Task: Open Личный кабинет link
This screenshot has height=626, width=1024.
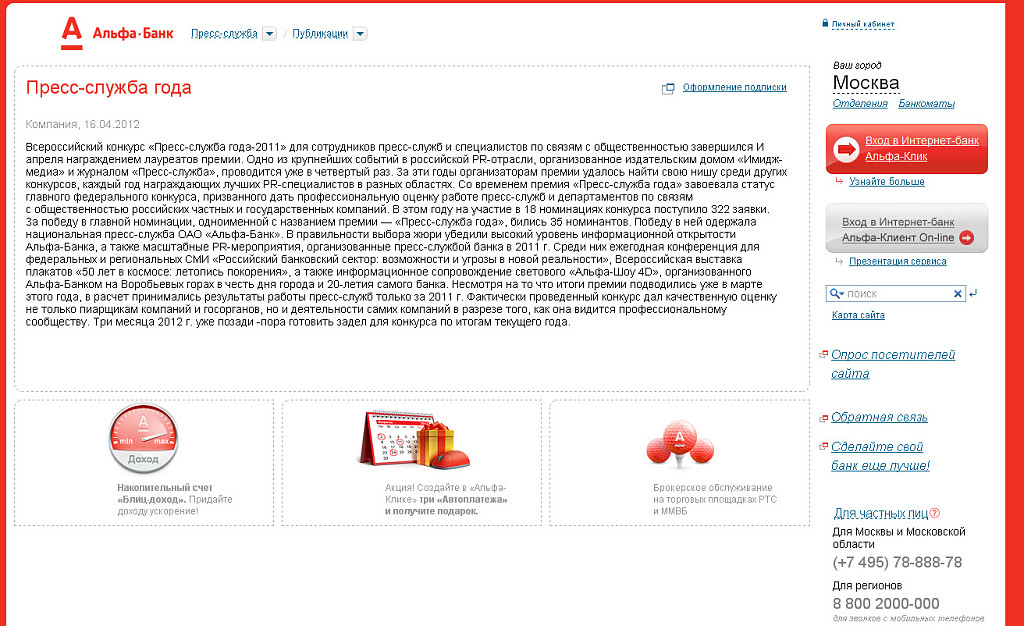Action: pyautogui.click(x=863, y=24)
